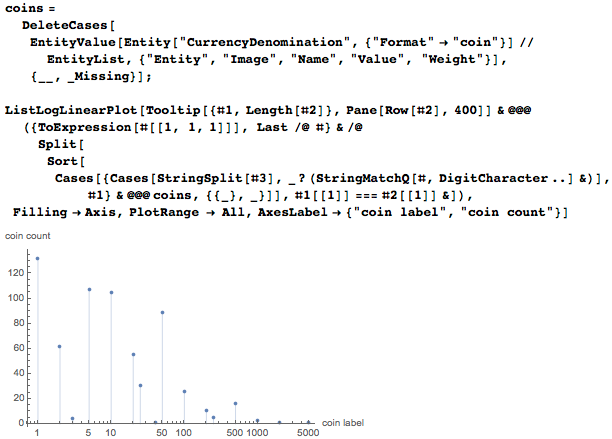Click the Last function in code
The image size is (612, 439).
pyautogui.click(x=272, y=127)
